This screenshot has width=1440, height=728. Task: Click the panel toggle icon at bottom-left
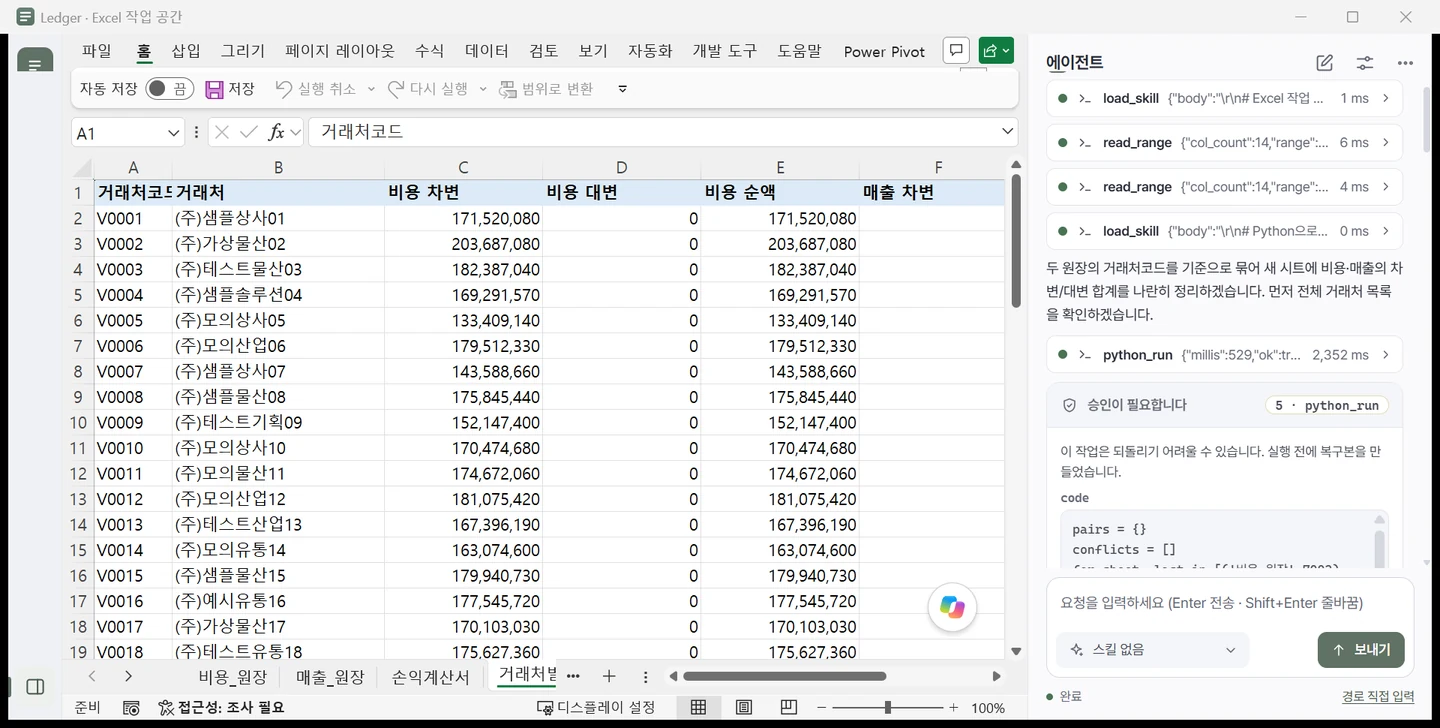tap(35, 687)
